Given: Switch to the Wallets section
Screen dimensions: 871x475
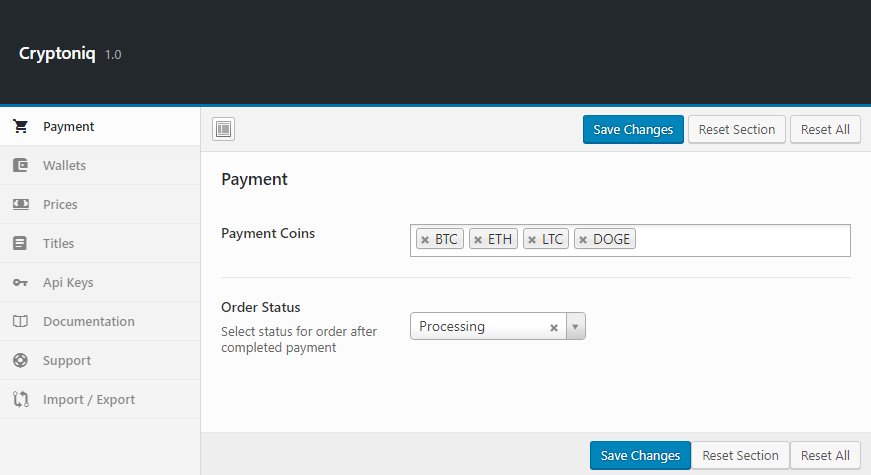Looking at the screenshot, I should click(x=64, y=166).
